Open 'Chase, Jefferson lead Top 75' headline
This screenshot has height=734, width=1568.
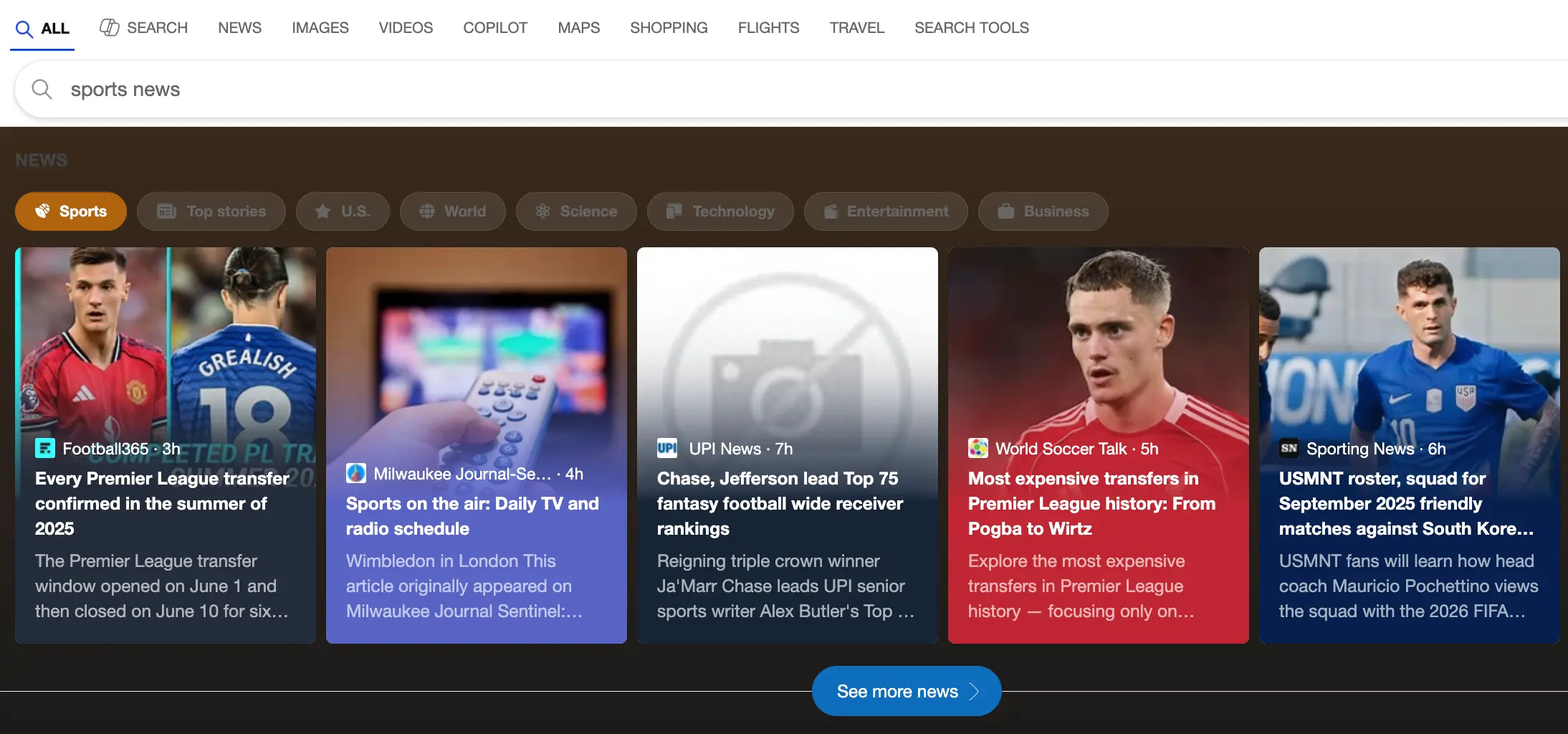780,503
